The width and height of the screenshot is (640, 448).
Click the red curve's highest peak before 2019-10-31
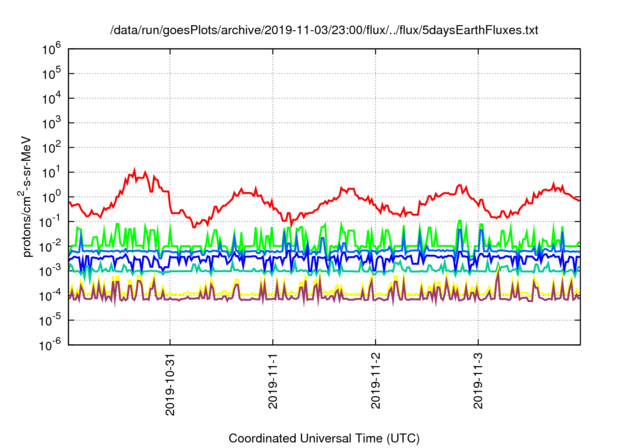[135, 169]
